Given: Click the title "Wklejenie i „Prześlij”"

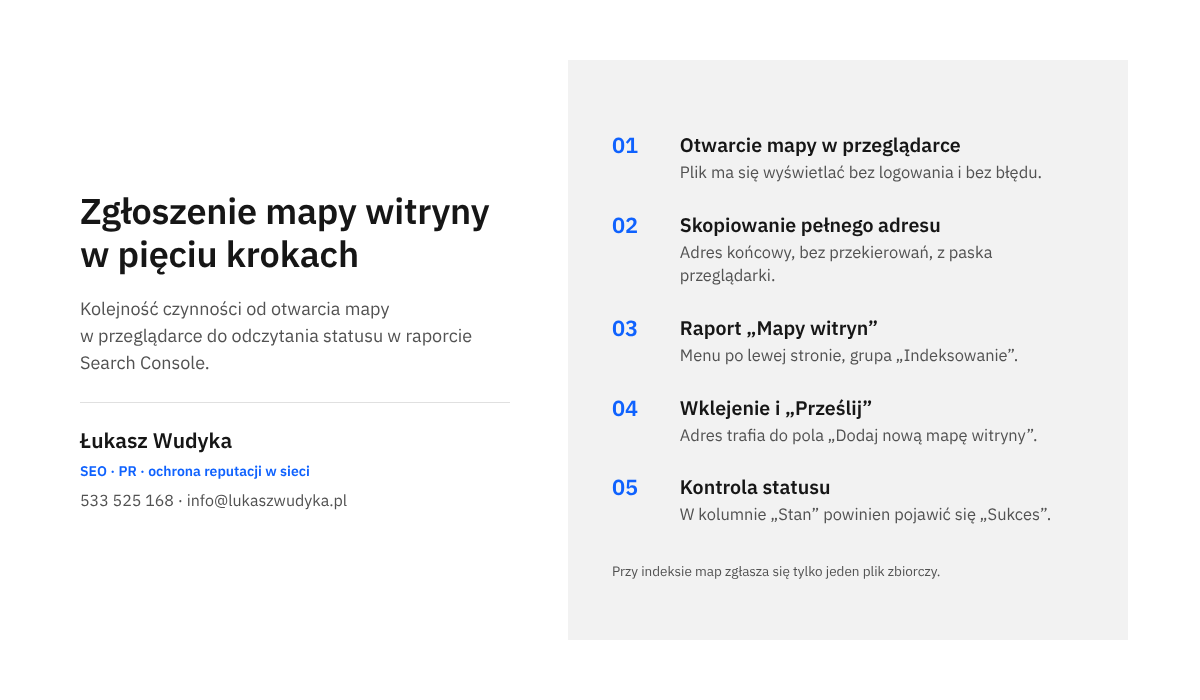Looking at the screenshot, I should click(776, 409).
